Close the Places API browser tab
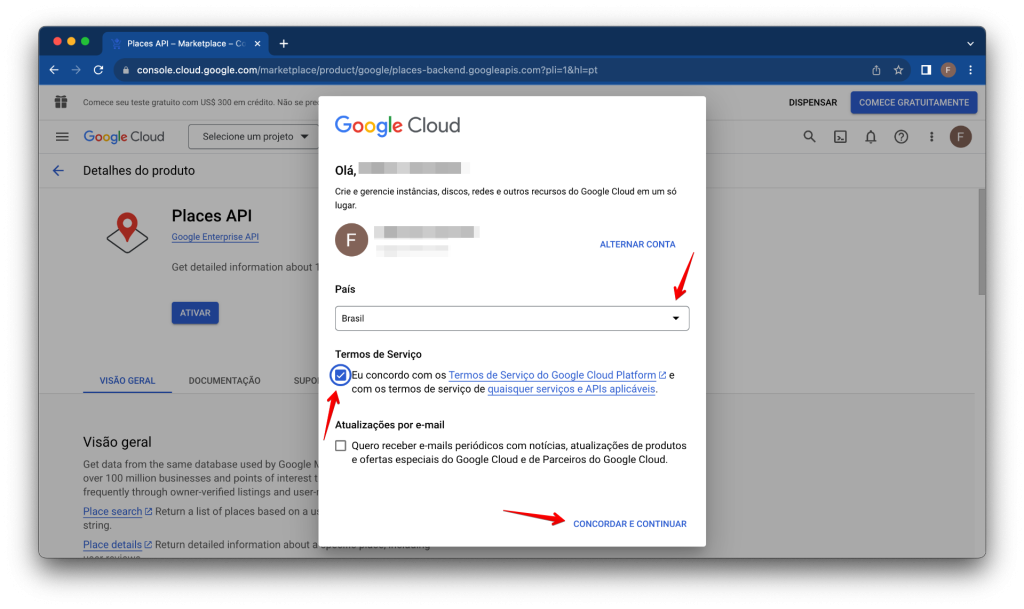The width and height of the screenshot is (1024, 609). pos(257,44)
